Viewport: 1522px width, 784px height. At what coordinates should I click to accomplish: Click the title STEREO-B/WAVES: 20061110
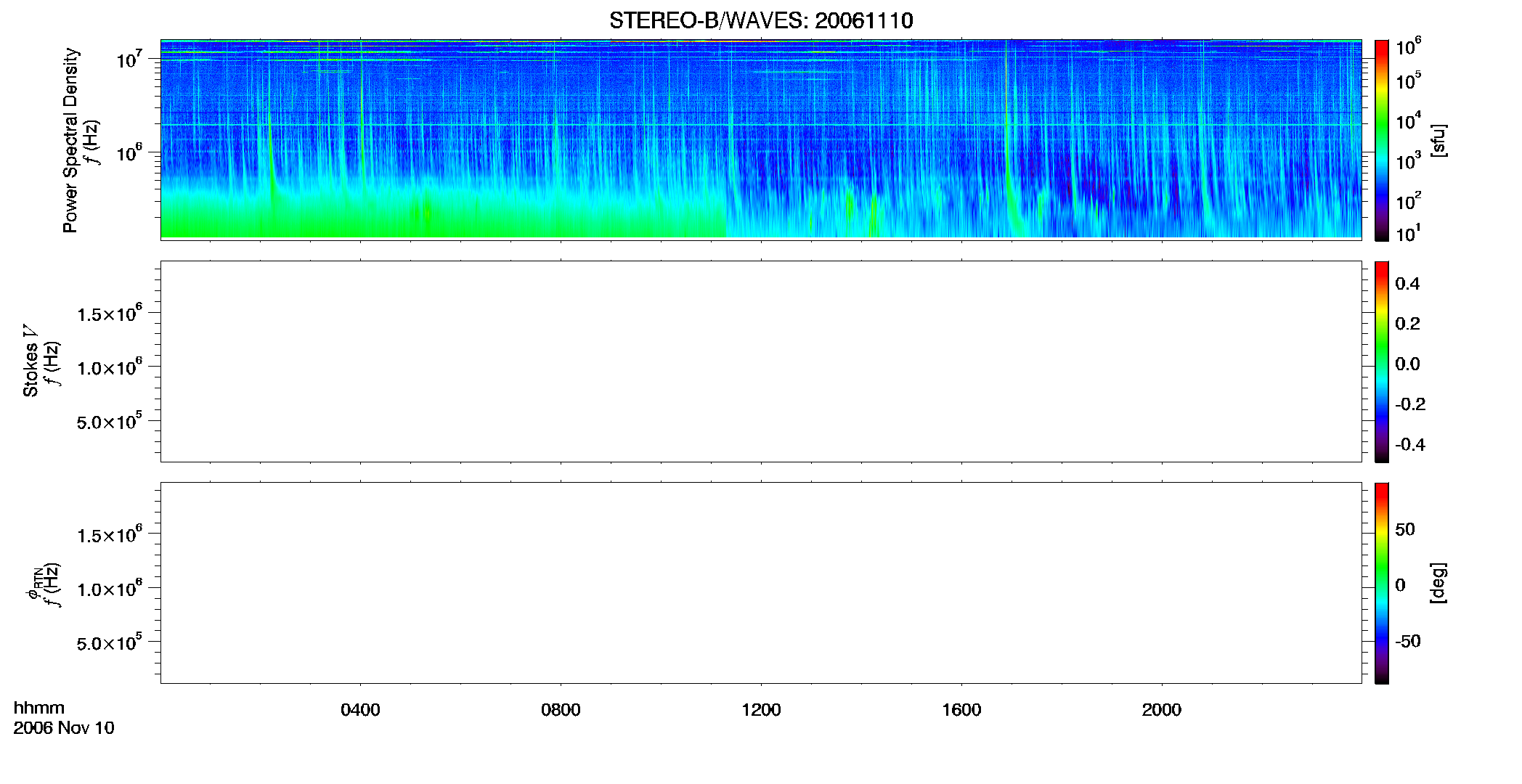click(x=761, y=20)
